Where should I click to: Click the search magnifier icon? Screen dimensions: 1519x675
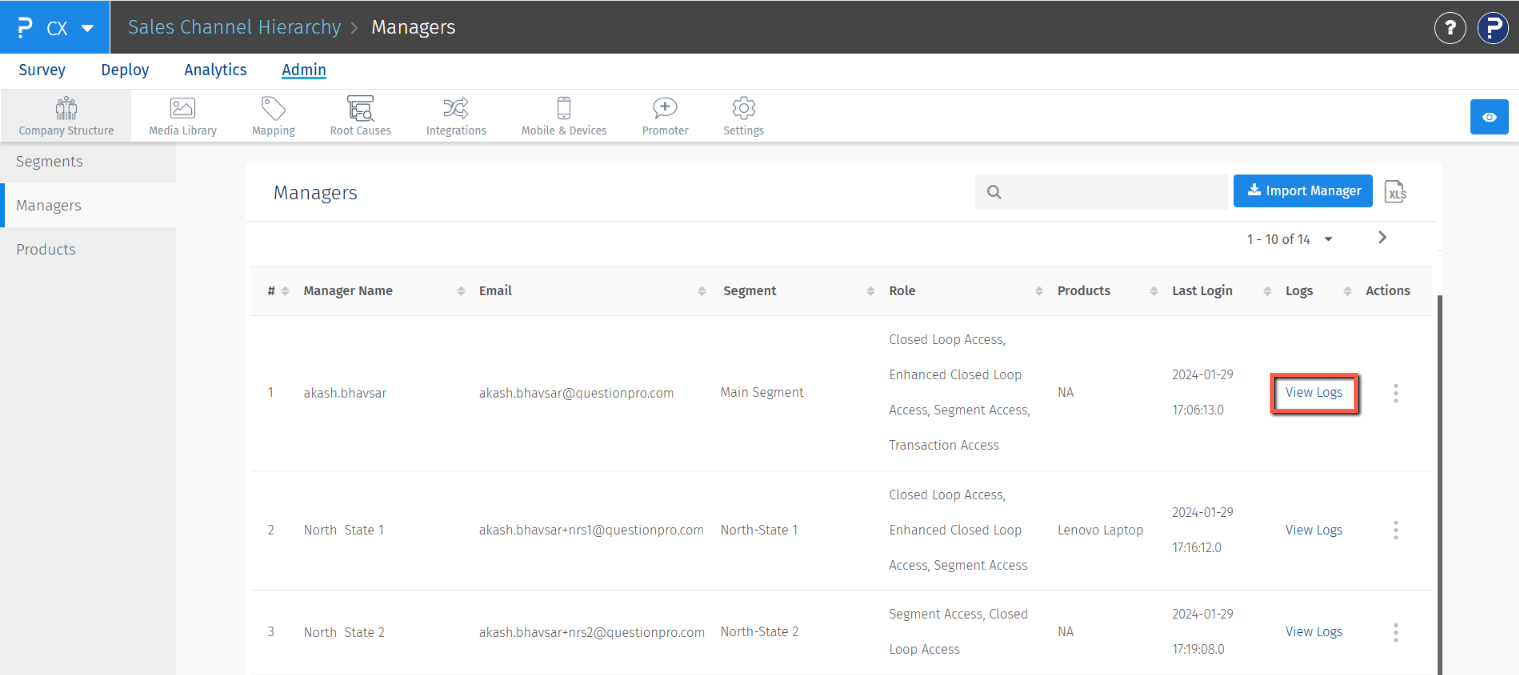(x=994, y=192)
